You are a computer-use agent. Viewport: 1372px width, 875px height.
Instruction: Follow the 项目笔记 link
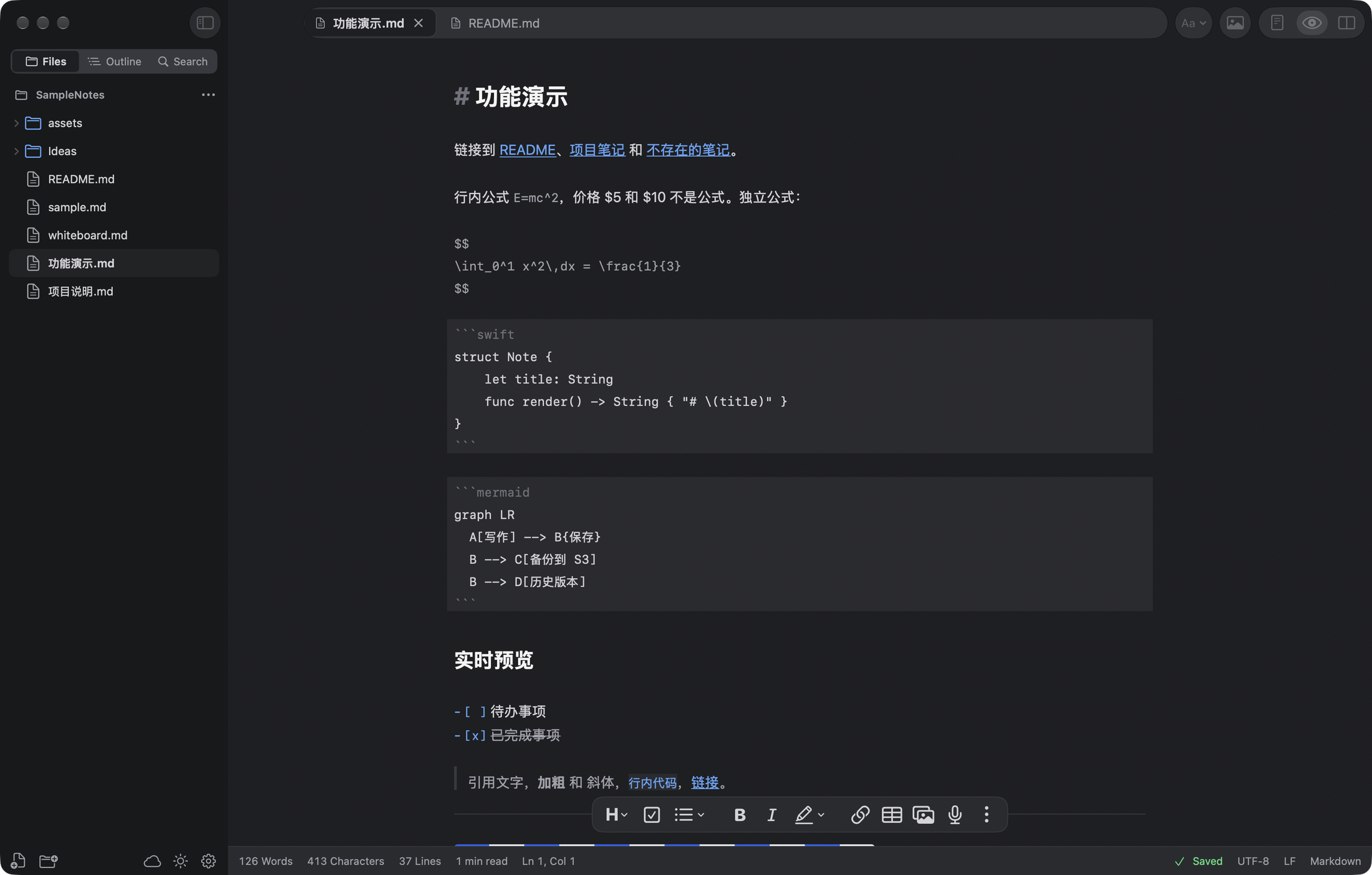[x=597, y=150]
